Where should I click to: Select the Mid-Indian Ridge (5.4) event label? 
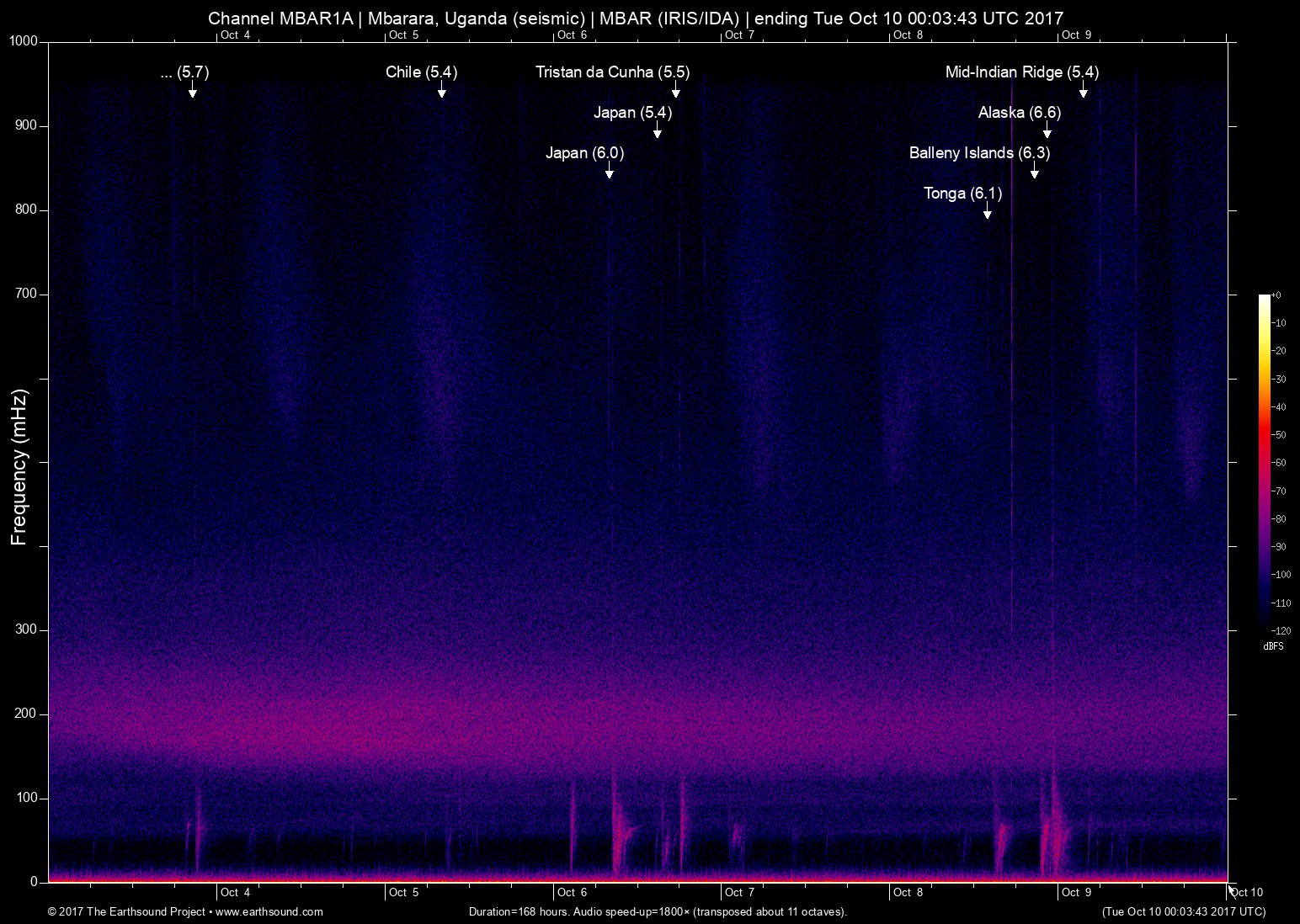coord(1021,72)
